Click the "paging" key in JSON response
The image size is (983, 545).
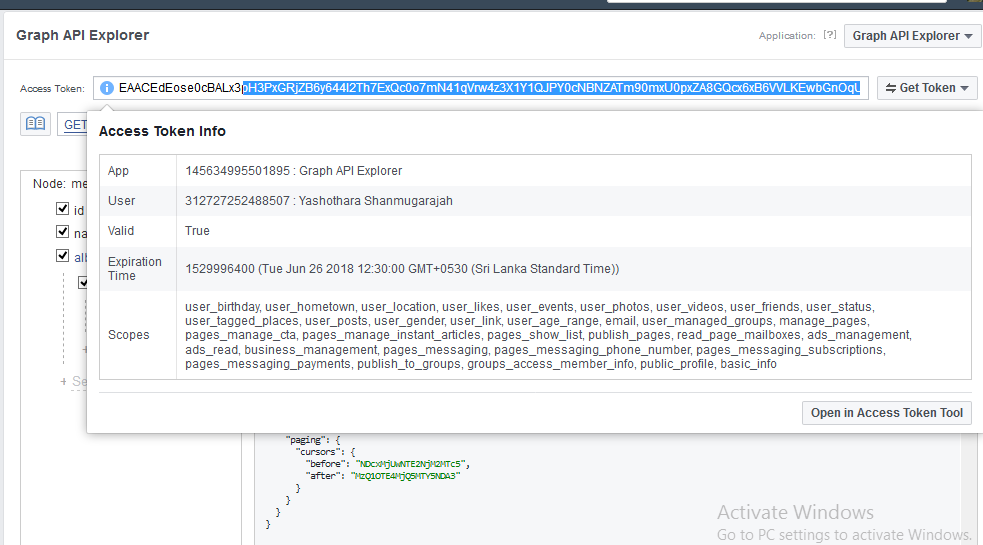point(304,440)
